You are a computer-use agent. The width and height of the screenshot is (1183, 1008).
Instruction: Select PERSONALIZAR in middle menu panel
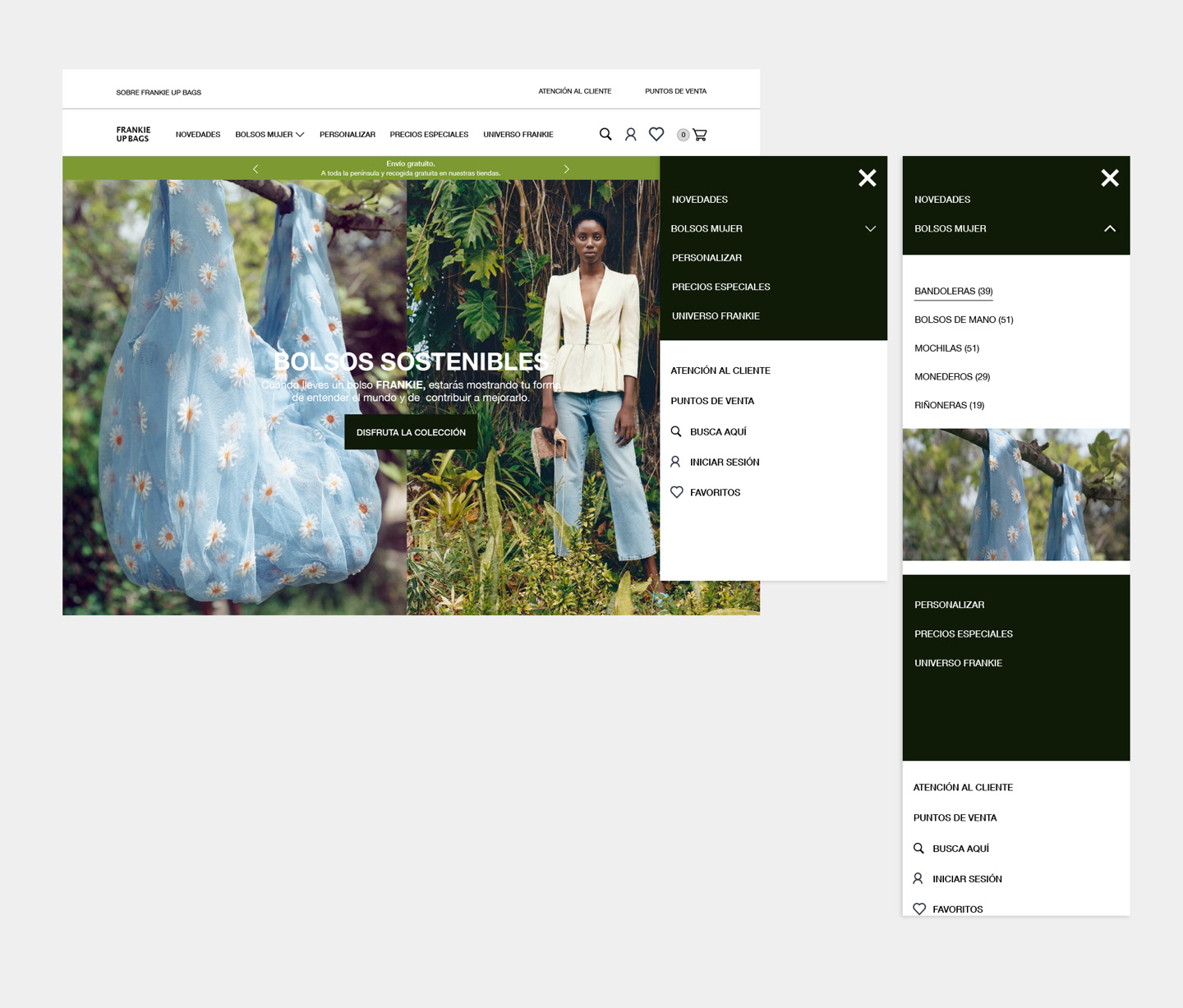(707, 258)
